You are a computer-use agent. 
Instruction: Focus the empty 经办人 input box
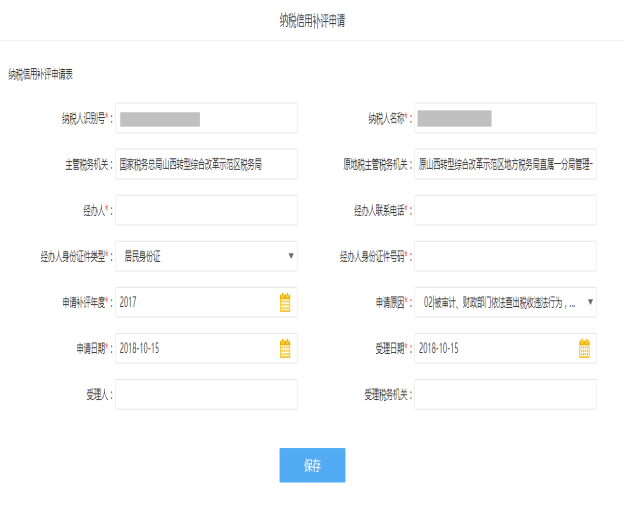click(x=206, y=210)
